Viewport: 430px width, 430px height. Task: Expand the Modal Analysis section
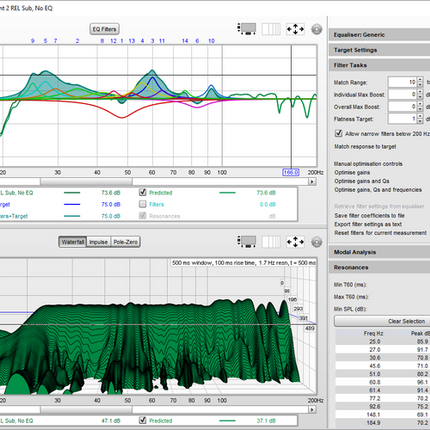coord(379,252)
